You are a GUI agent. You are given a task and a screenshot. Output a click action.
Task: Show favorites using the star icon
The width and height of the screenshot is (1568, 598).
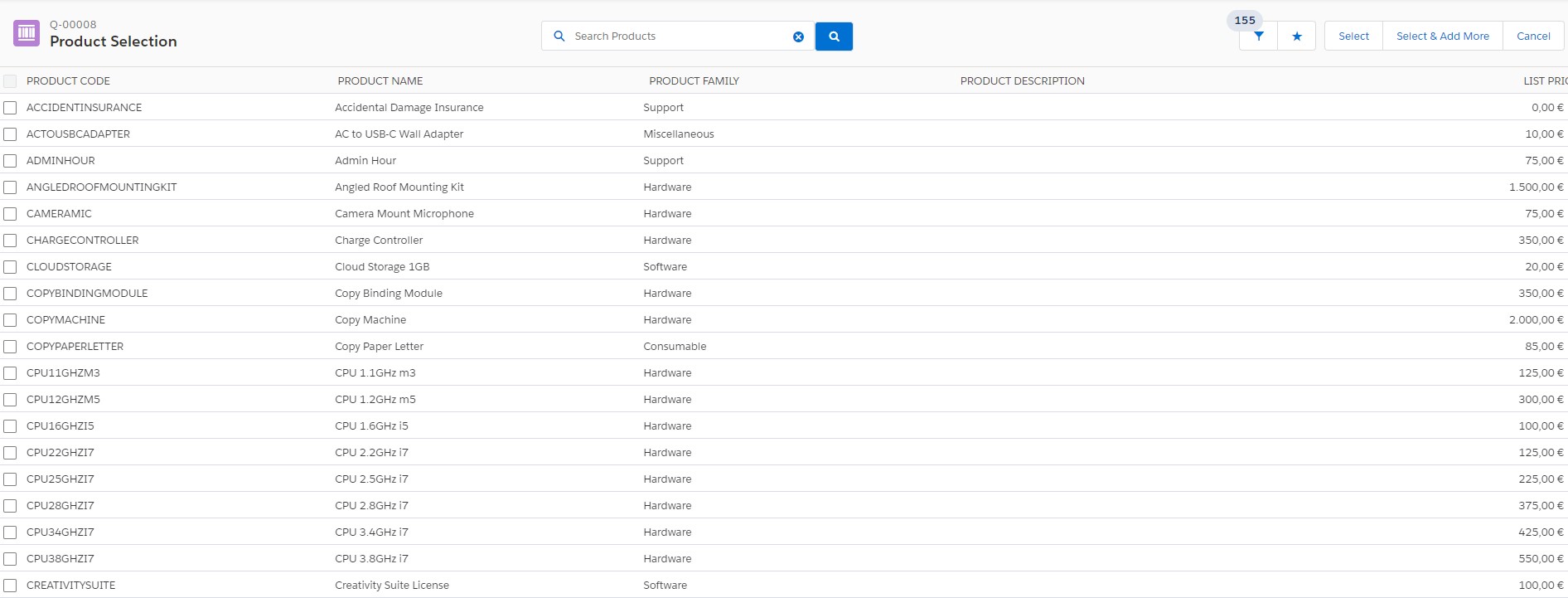pyautogui.click(x=1297, y=36)
